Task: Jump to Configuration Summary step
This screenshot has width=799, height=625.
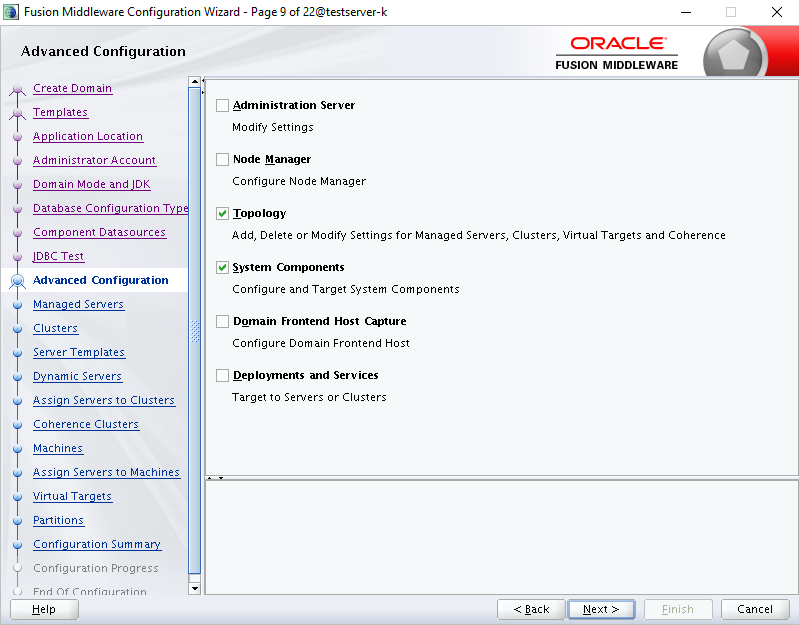Action: (97, 544)
